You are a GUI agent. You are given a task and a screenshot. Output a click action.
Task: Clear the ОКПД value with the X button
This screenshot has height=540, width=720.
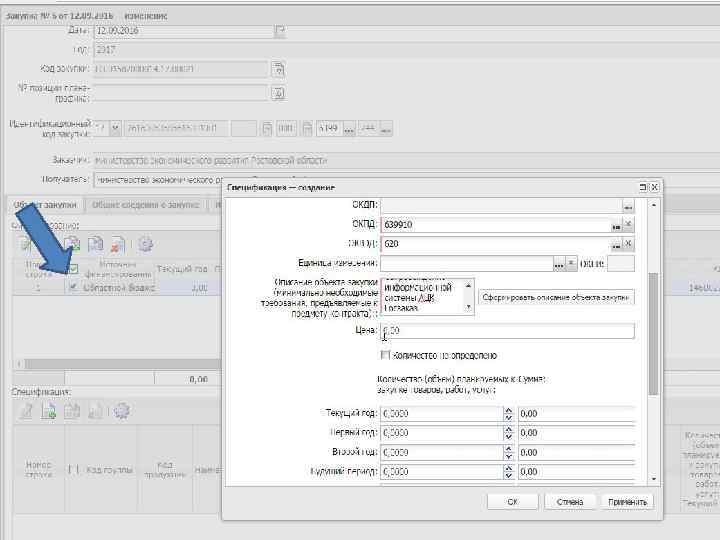click(629, 225)
